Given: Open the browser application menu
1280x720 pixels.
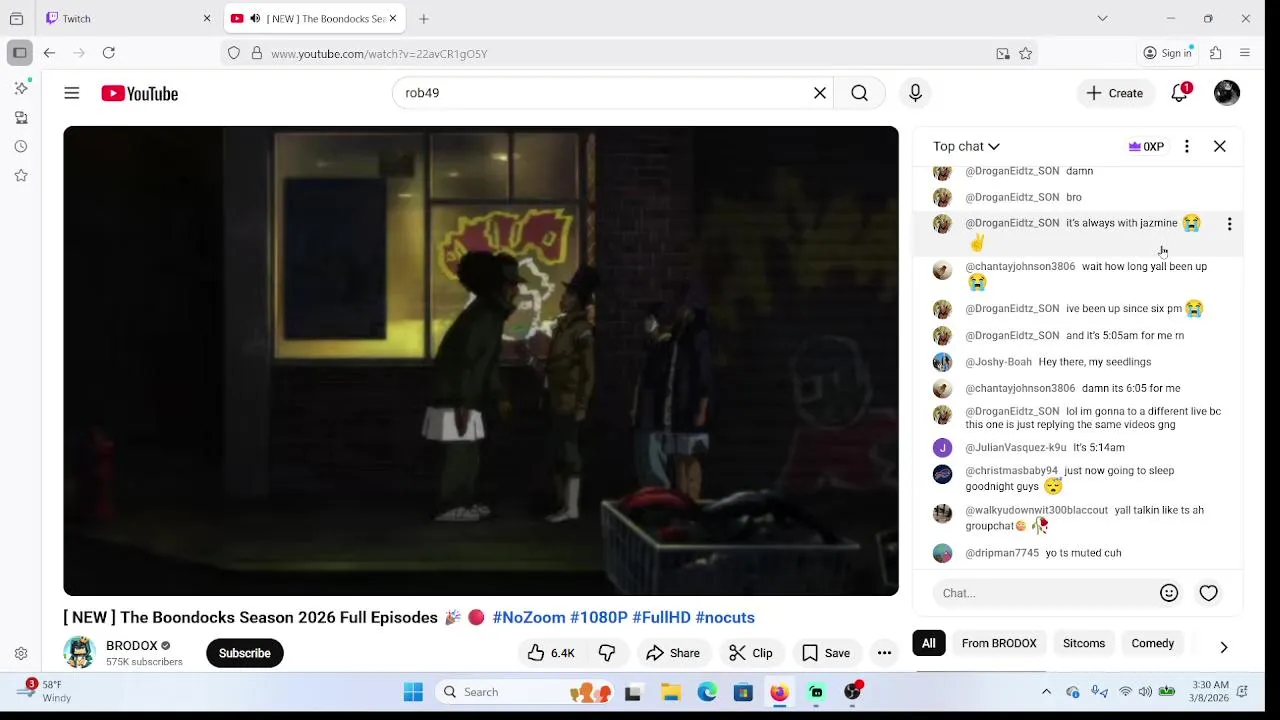Looking at the screenshot, I should coord(1245,53).
